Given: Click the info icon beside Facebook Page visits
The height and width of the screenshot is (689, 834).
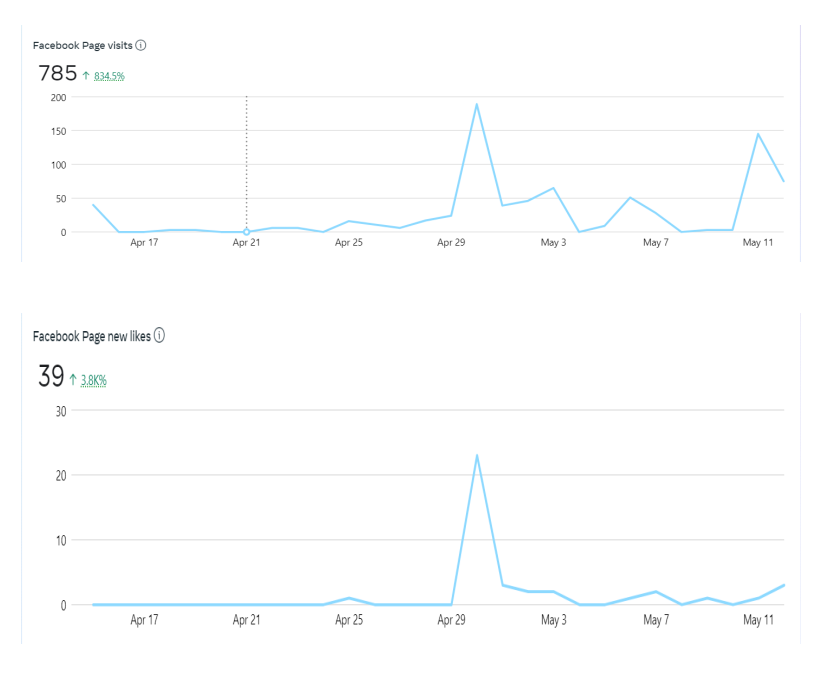Looking at the screenshot, I should [141, 46].
